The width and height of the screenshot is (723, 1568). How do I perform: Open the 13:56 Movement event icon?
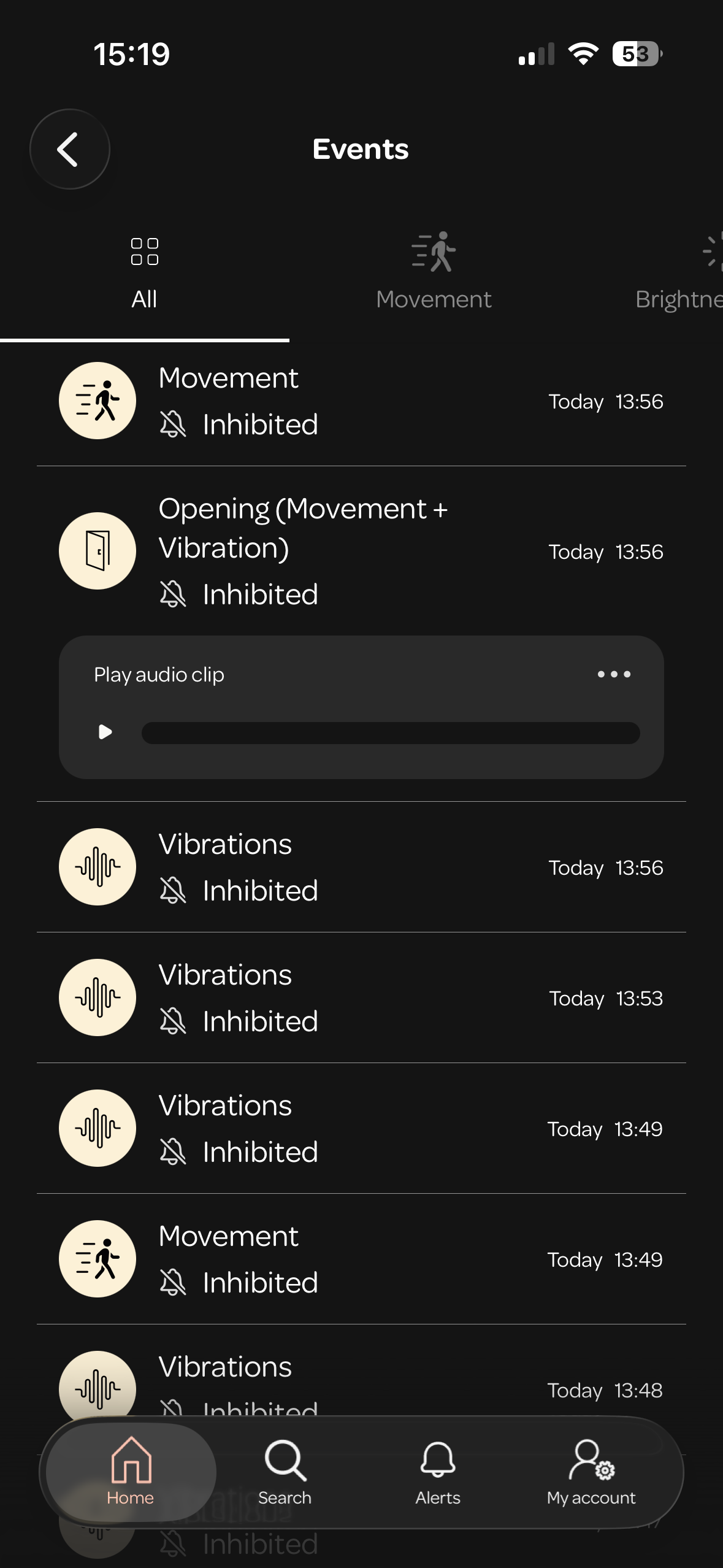[x=98, y=401]
